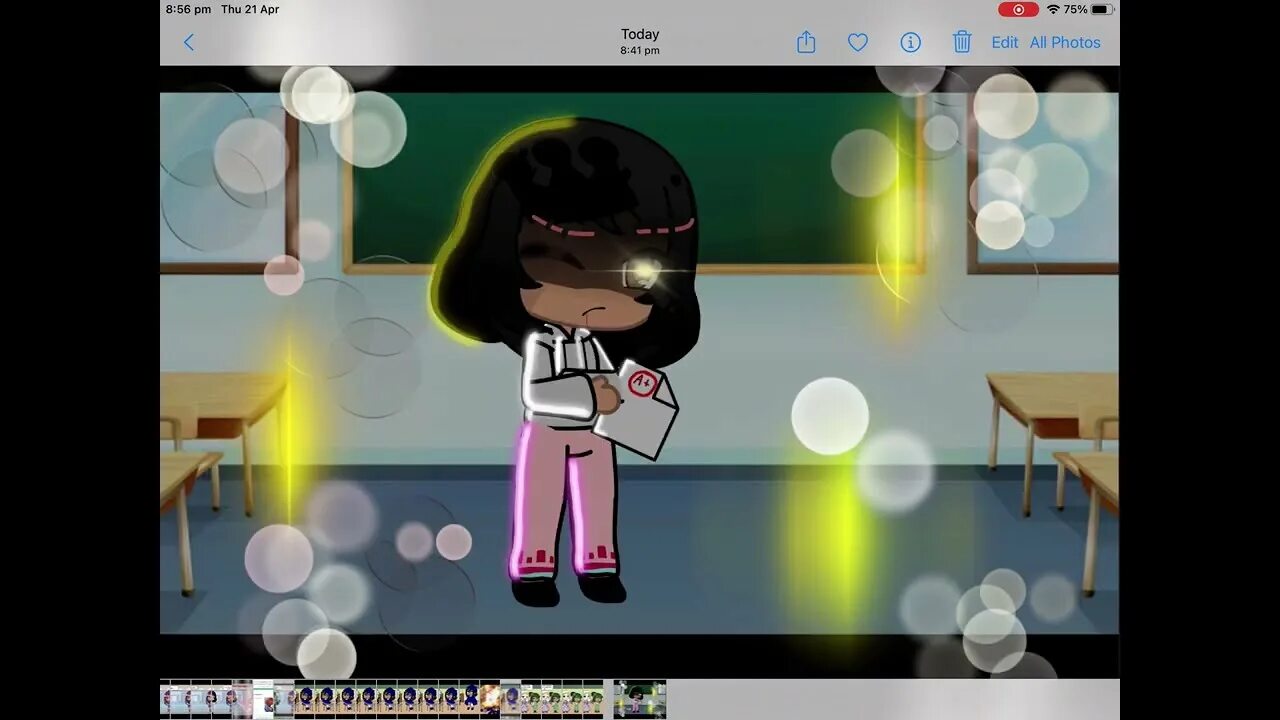Tap the Today 8:41 pm title
This screenshot has width=1280, height=720.
pos(640,41)
